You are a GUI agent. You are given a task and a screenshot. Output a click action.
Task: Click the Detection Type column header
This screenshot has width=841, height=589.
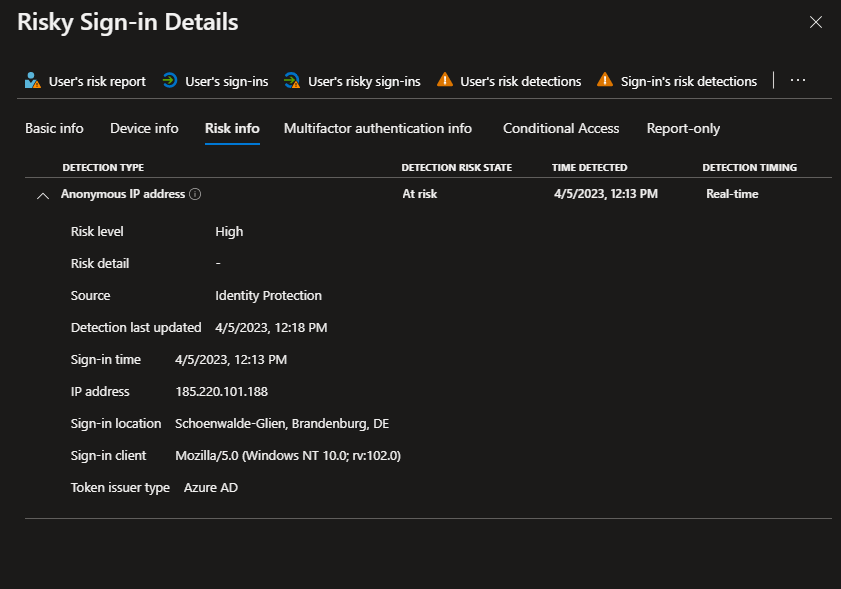[103, 168]
